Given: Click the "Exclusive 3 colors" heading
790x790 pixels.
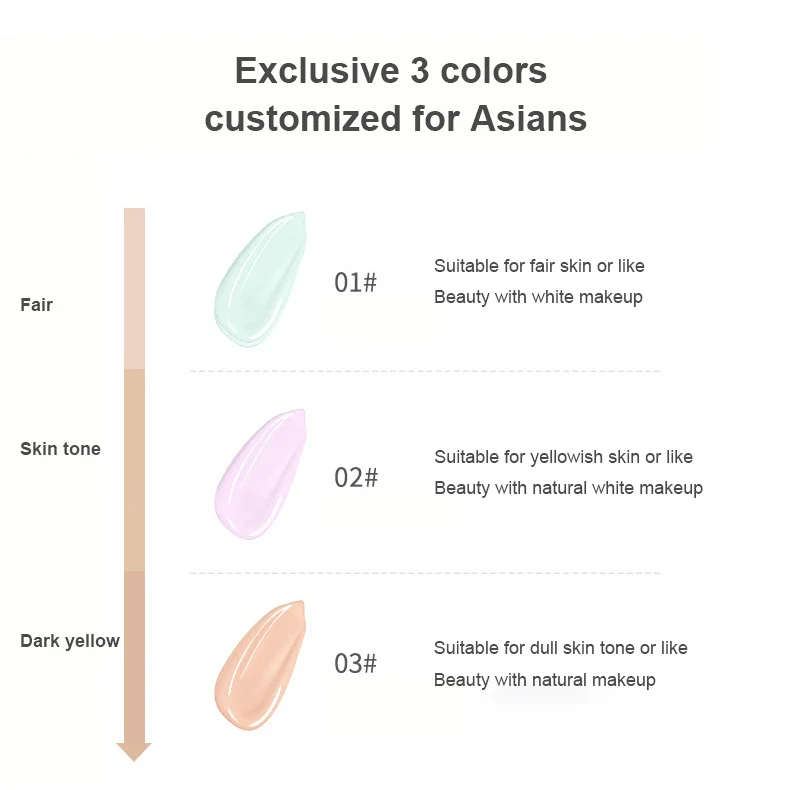Looking at the screenshot, I should pos(391,71).
